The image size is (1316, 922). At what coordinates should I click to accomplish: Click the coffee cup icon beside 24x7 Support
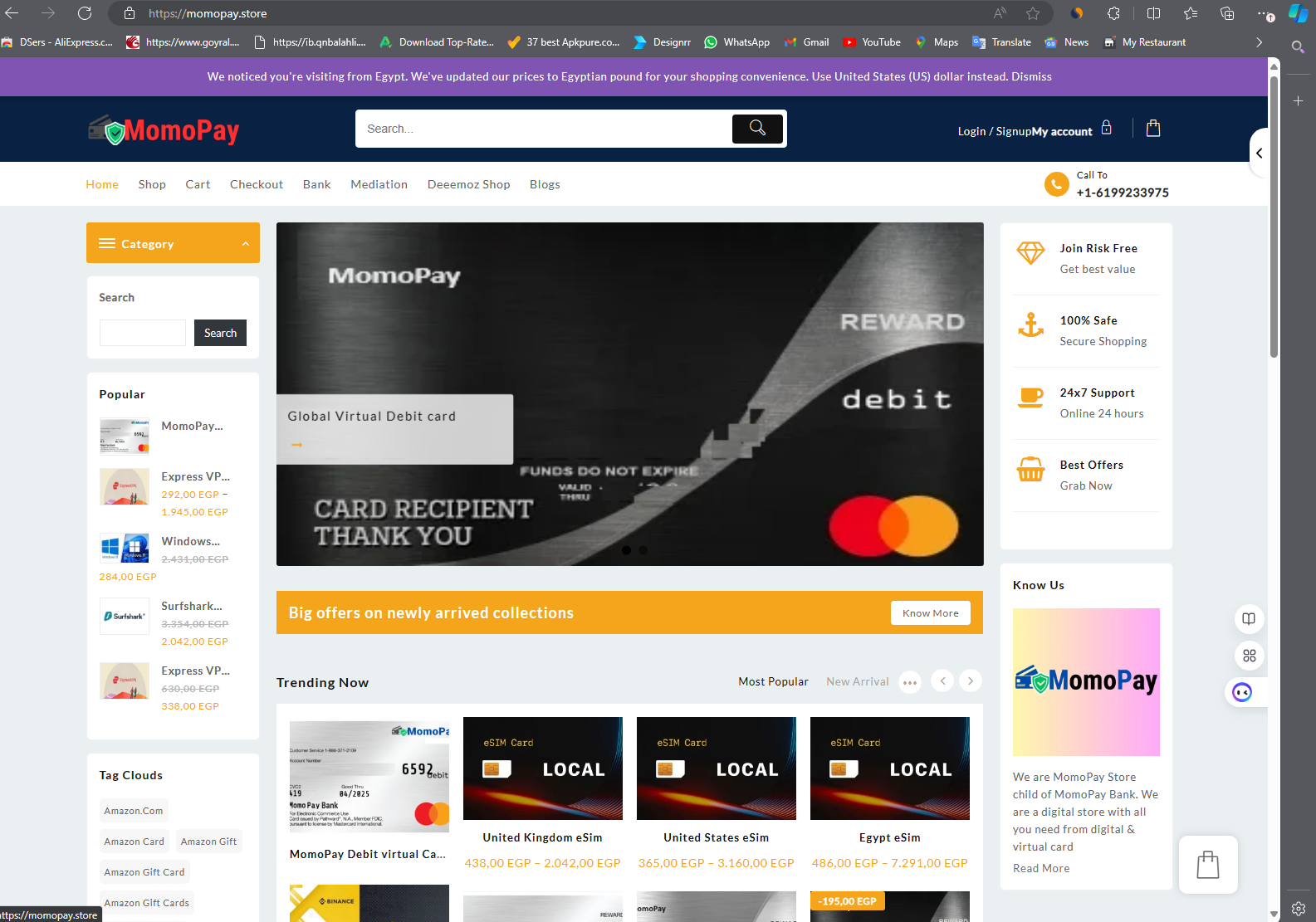1030,398
